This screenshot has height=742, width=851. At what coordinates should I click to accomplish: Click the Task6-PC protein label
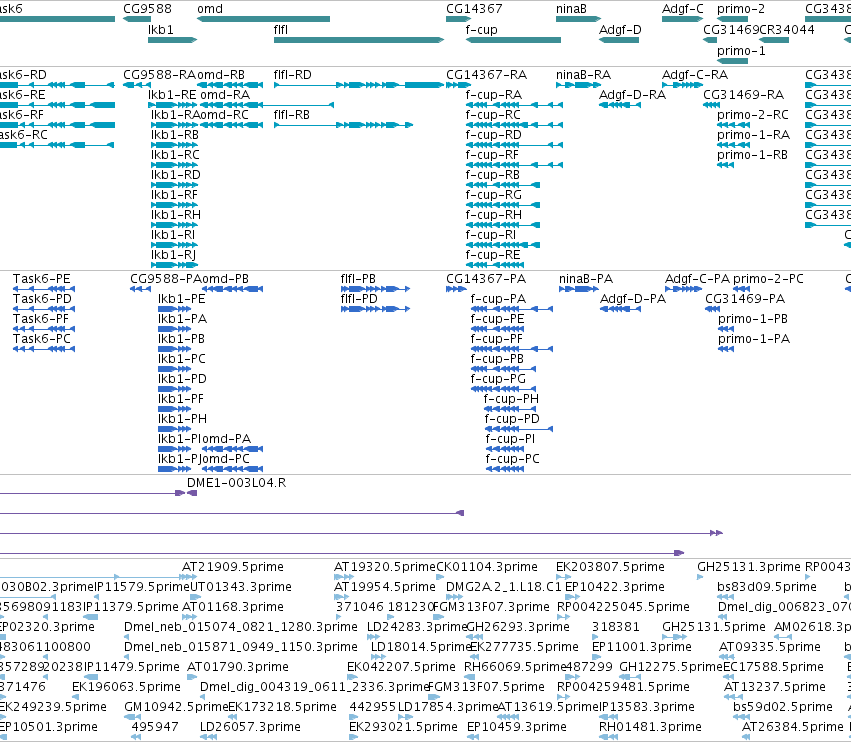click(42, 339)
